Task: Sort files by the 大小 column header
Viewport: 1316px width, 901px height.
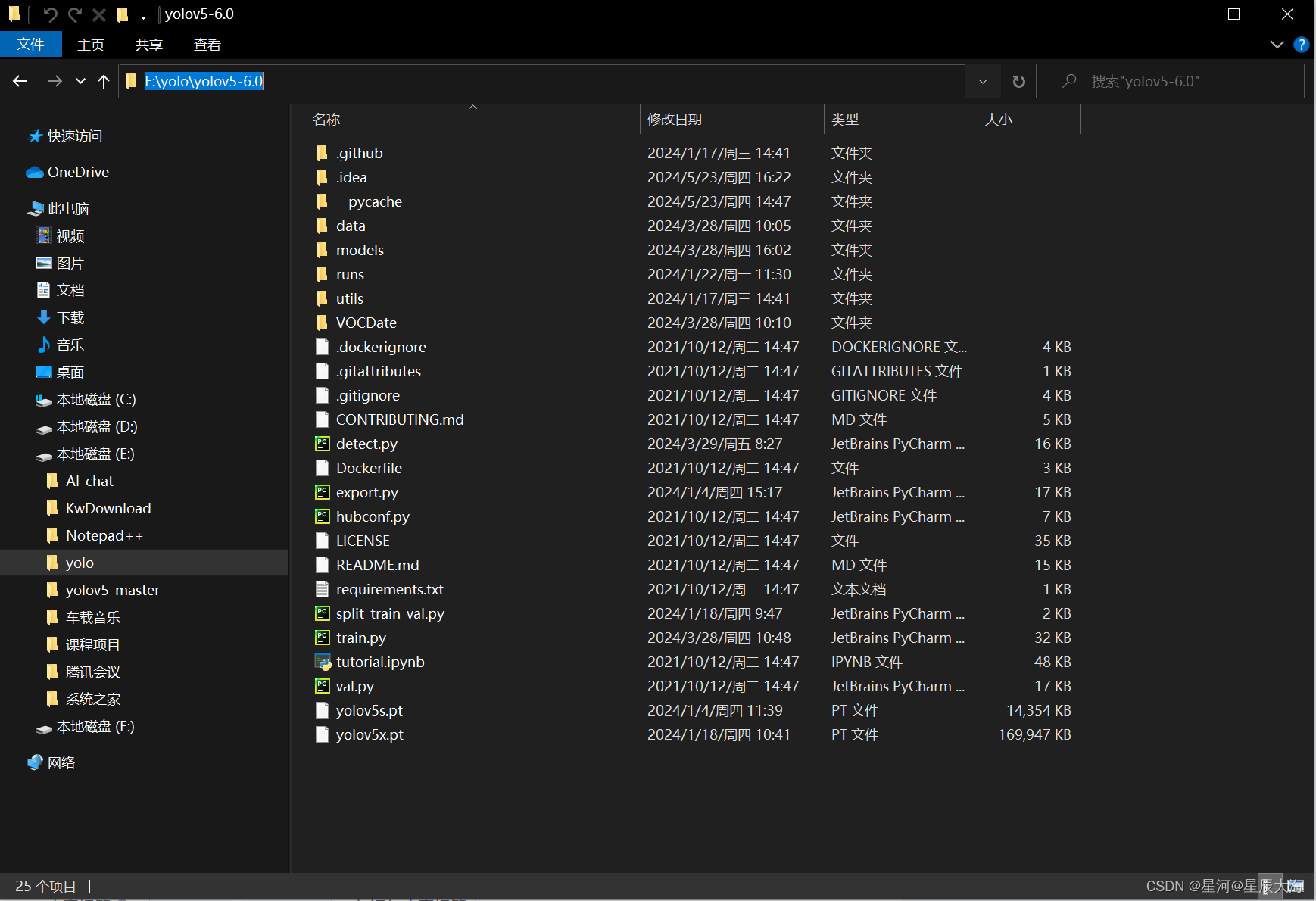Action: 999,120
